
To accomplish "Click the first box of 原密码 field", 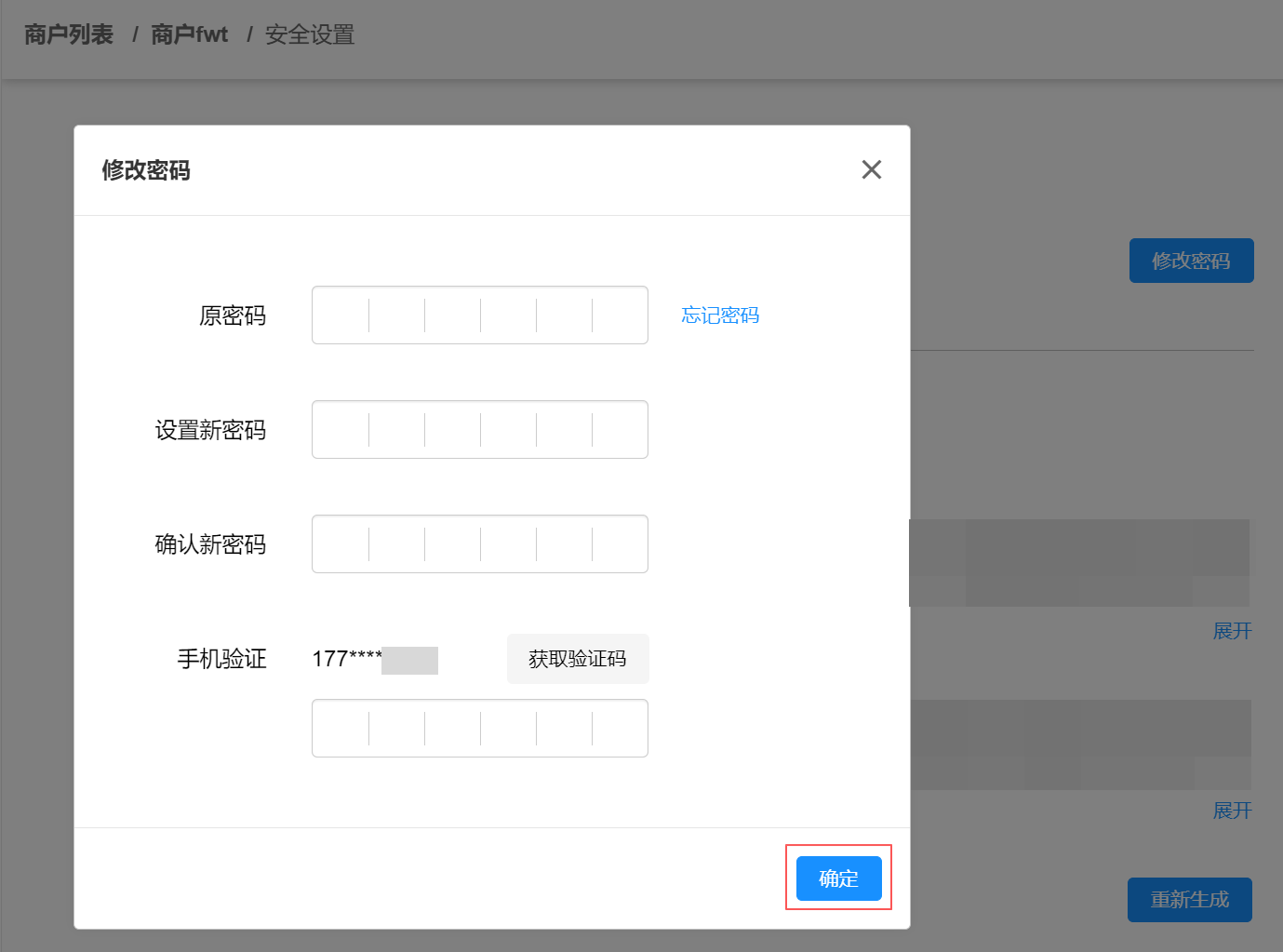I will tap(340, 315).
